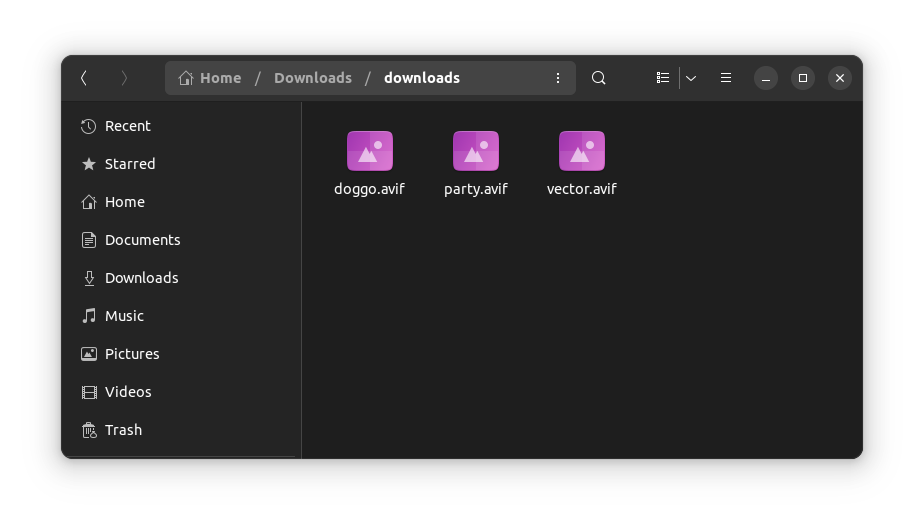Select the doggo.avif image file

(x=369, y=152)
